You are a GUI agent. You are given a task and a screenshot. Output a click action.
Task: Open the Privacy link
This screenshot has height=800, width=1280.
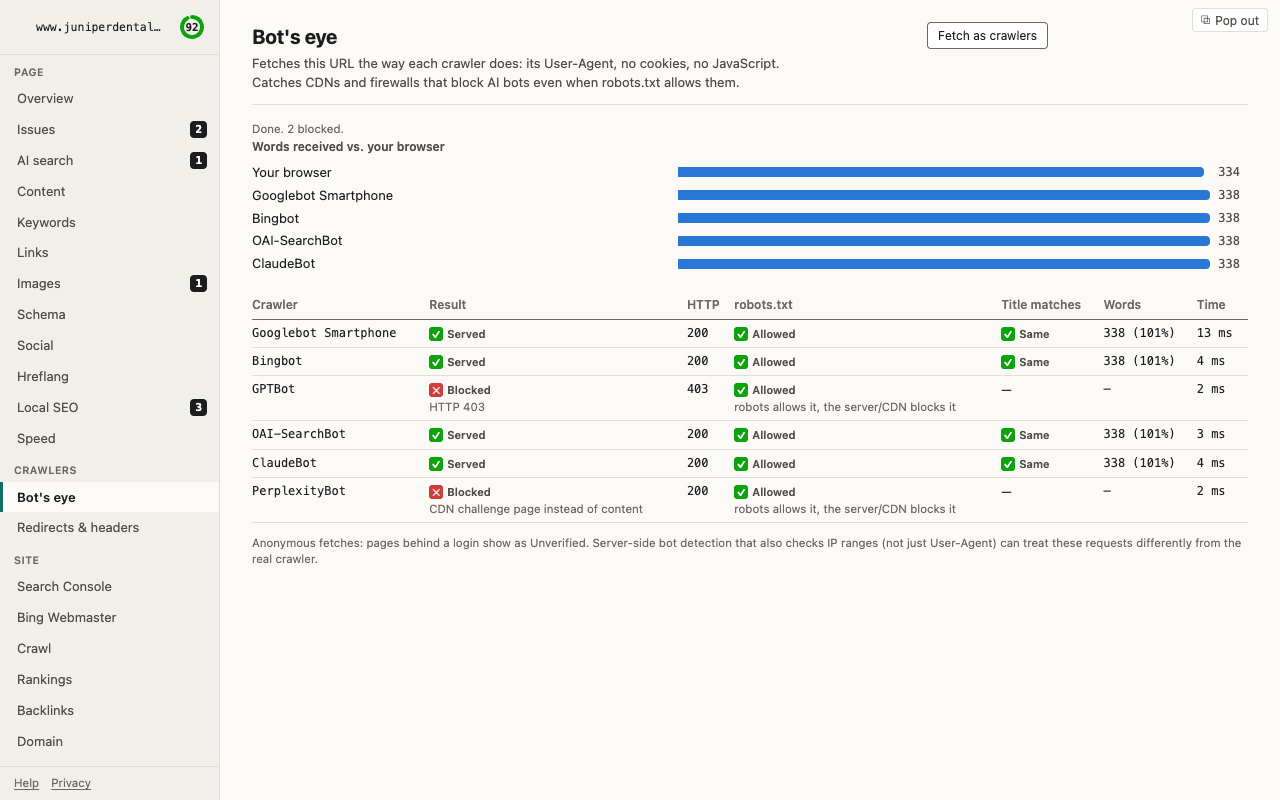(x=71, y=783)
